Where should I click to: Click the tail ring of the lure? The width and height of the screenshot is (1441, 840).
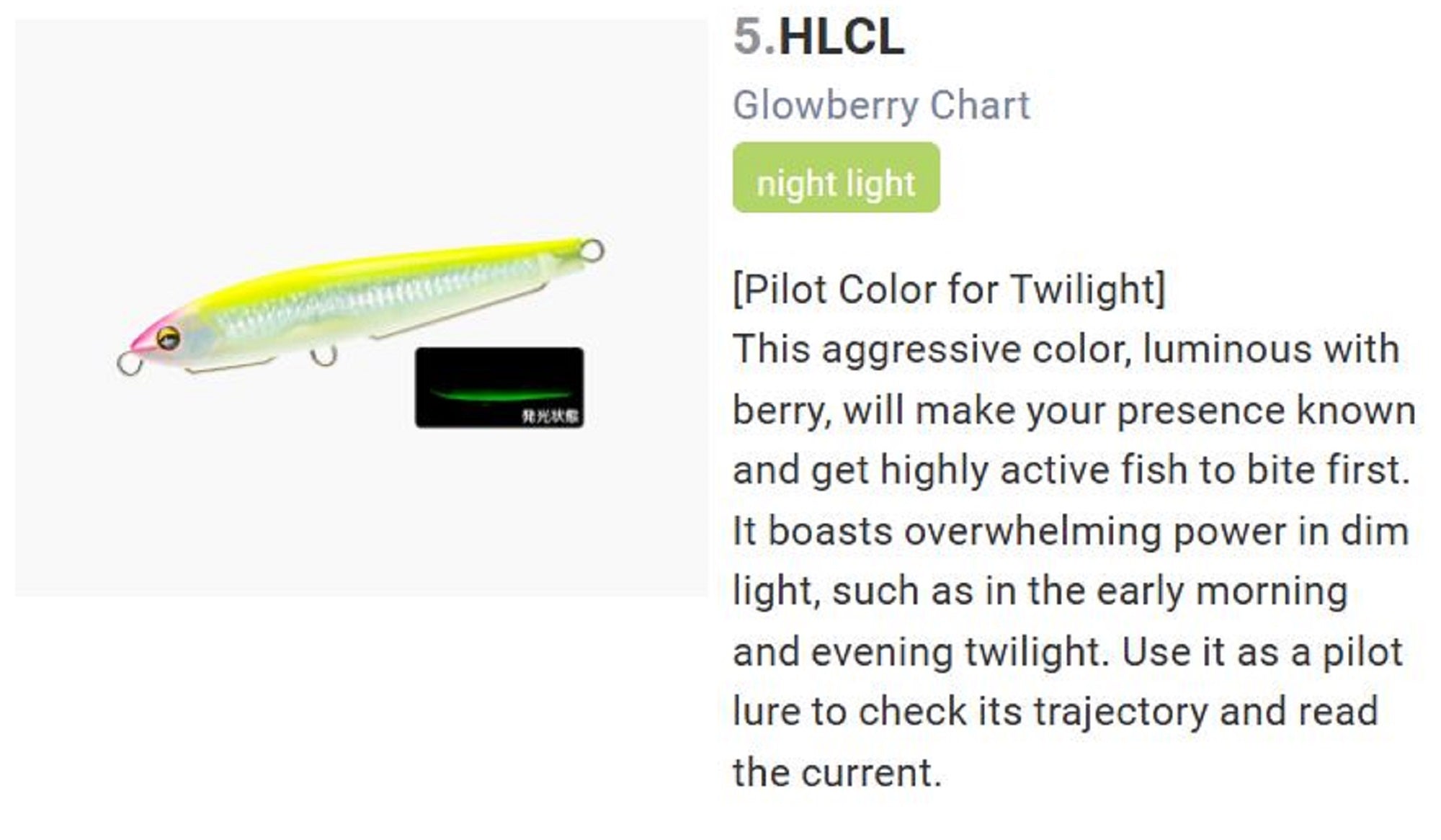[x=592, y=250]
